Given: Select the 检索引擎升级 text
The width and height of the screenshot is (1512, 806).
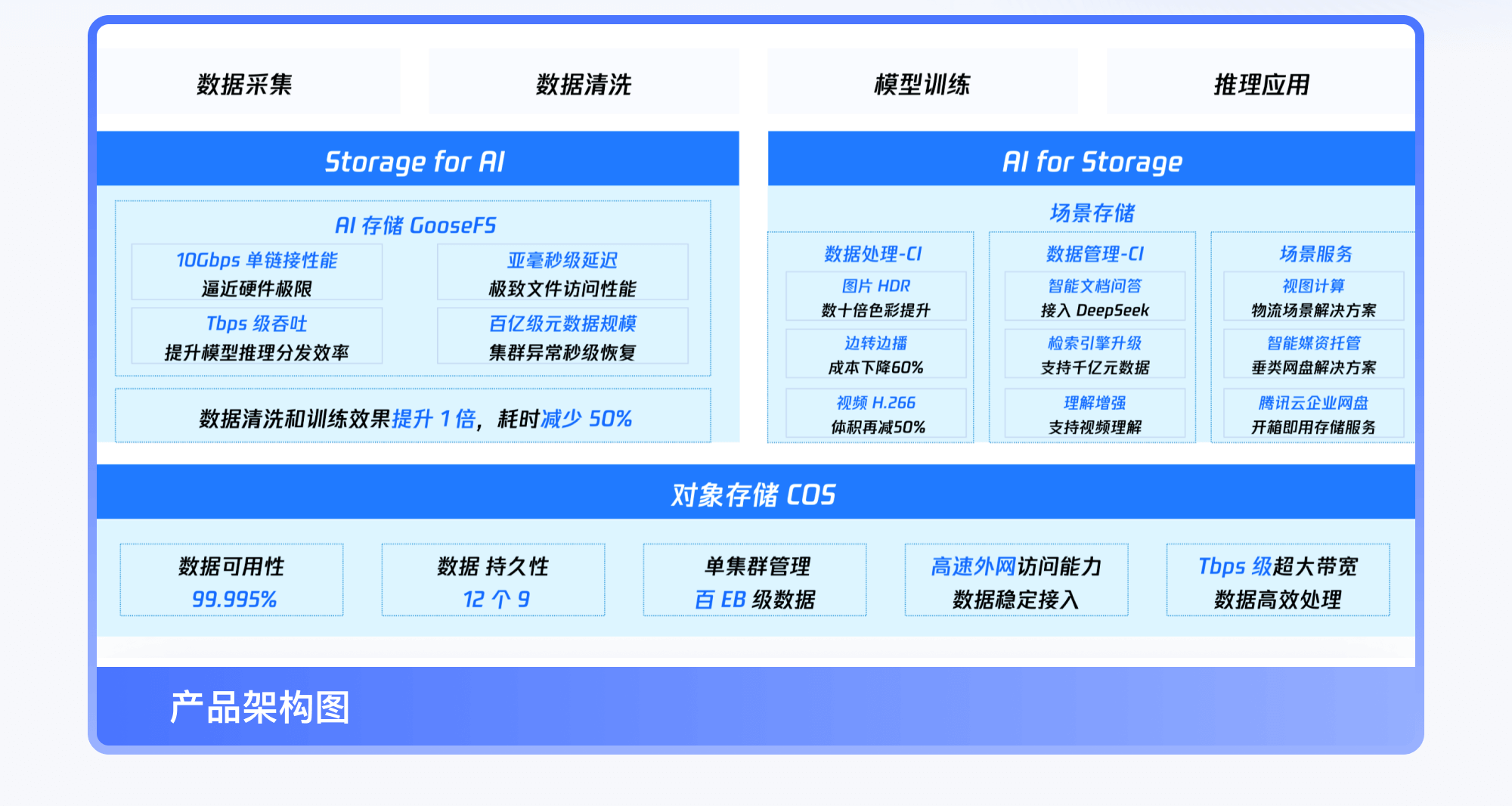Looking at the screenshot, I should pos(1095,343).
